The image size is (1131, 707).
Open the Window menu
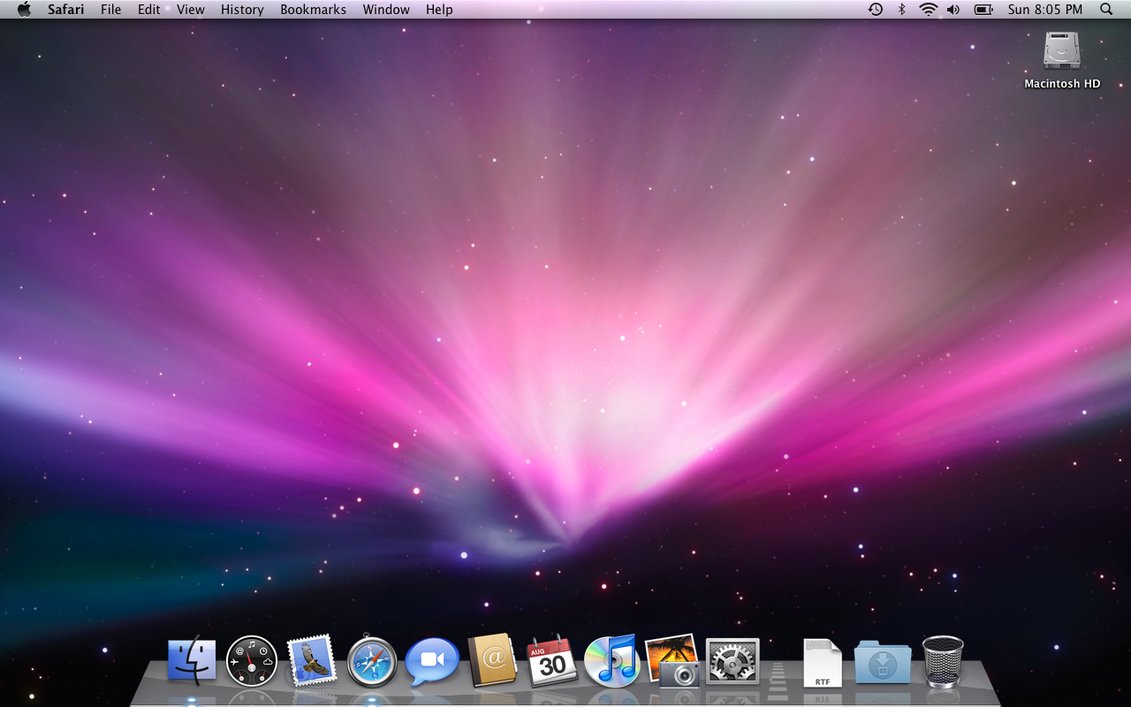(x=386, y=9)
